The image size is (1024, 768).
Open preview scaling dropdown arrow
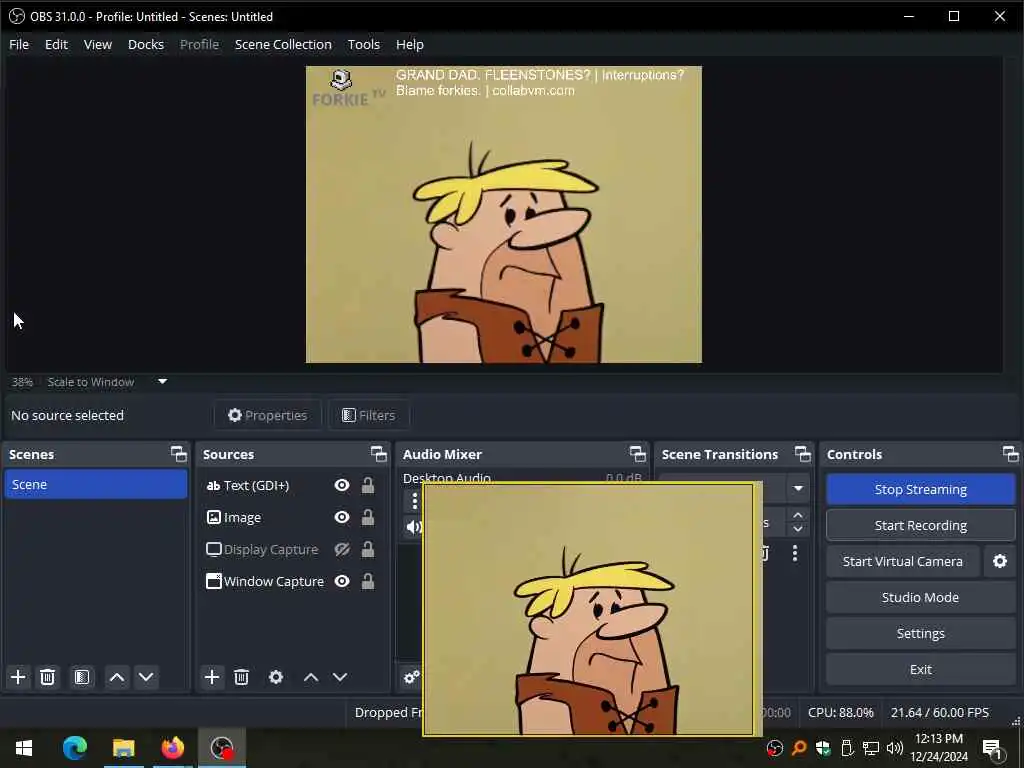point(163,381)
